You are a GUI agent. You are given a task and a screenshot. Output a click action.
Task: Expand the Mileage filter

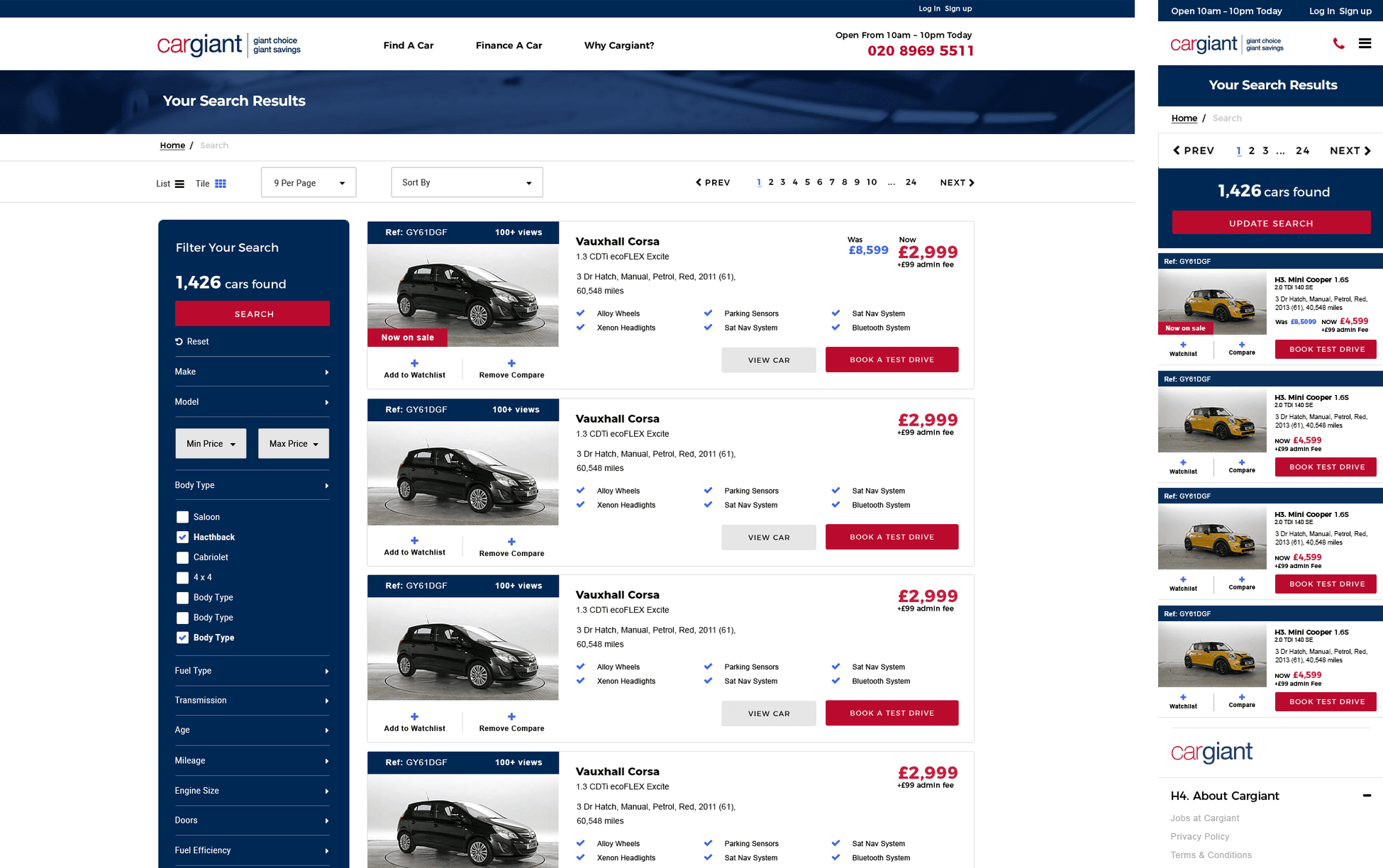[252, 761]
